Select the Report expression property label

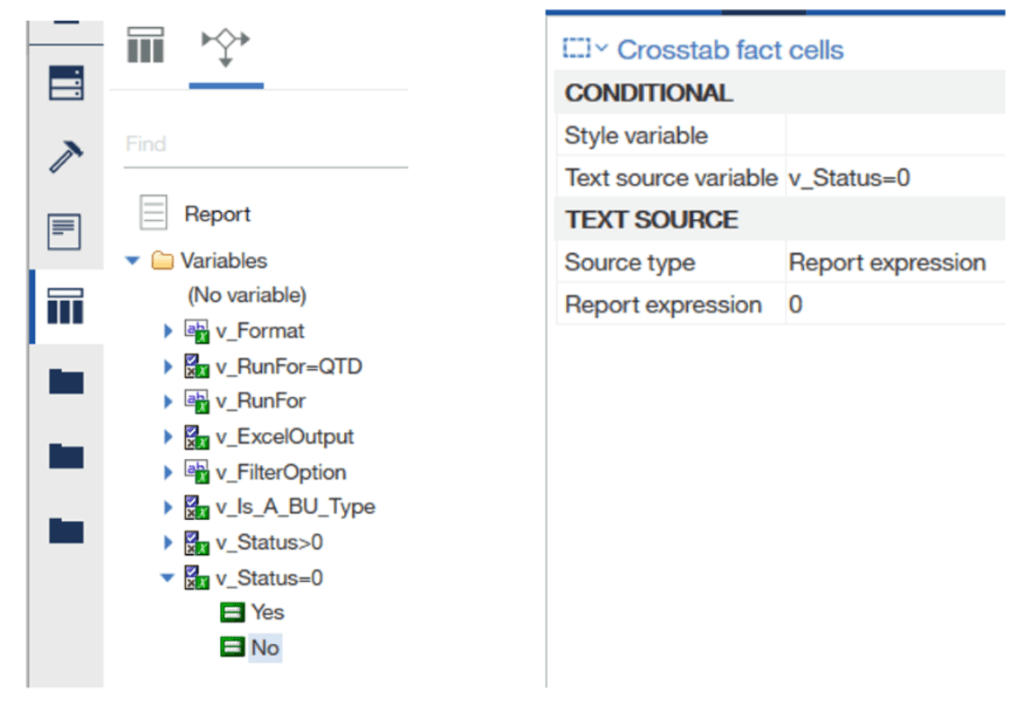pos(663,304)
